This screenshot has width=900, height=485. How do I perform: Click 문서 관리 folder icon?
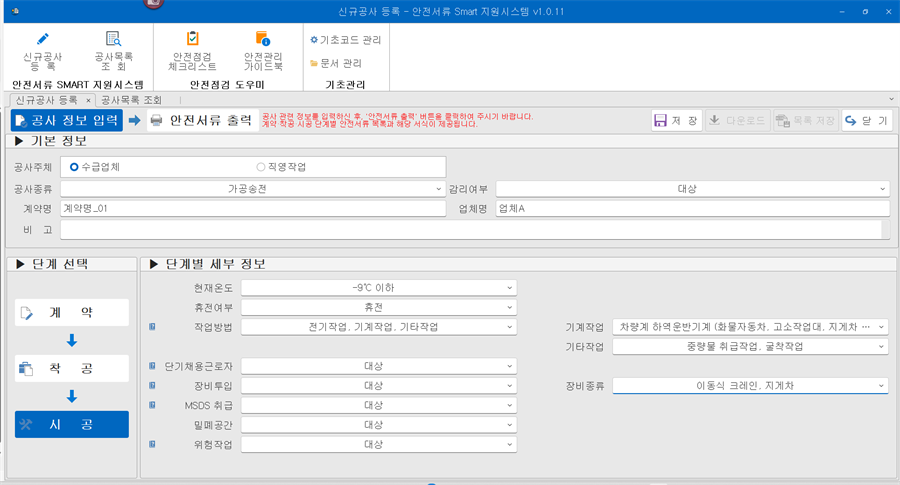click(314, 63)
